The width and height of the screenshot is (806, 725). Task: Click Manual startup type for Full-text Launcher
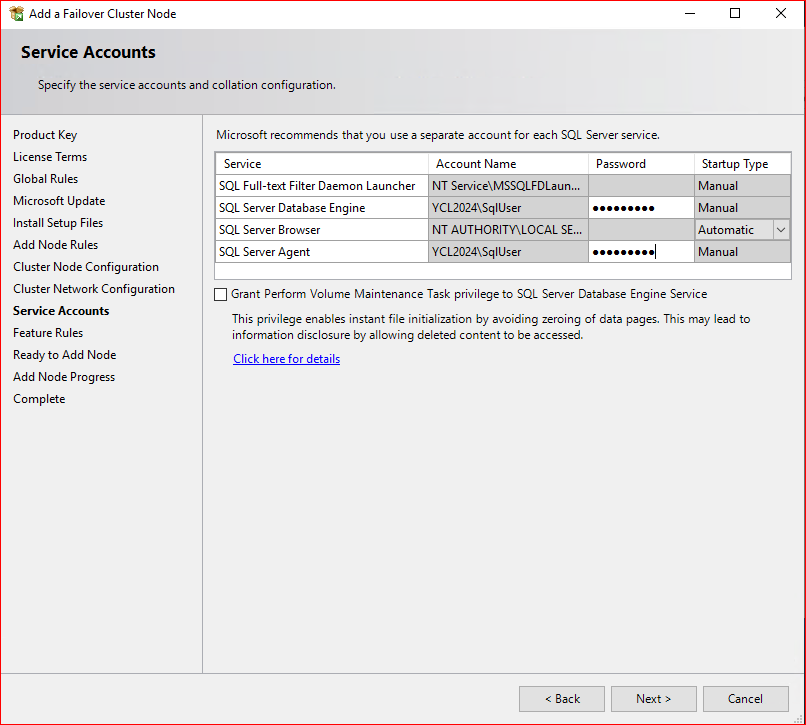(742, 186)
